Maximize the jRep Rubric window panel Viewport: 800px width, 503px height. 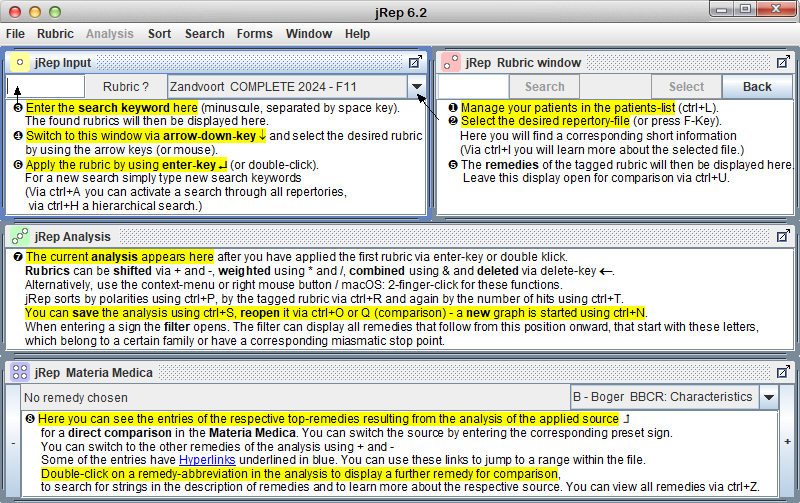pos(783,62)
